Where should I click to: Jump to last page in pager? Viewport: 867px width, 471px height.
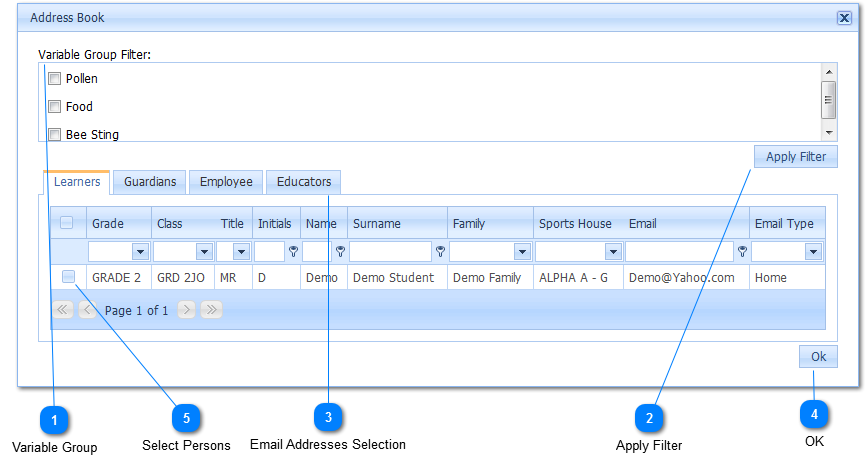[211, 311]
